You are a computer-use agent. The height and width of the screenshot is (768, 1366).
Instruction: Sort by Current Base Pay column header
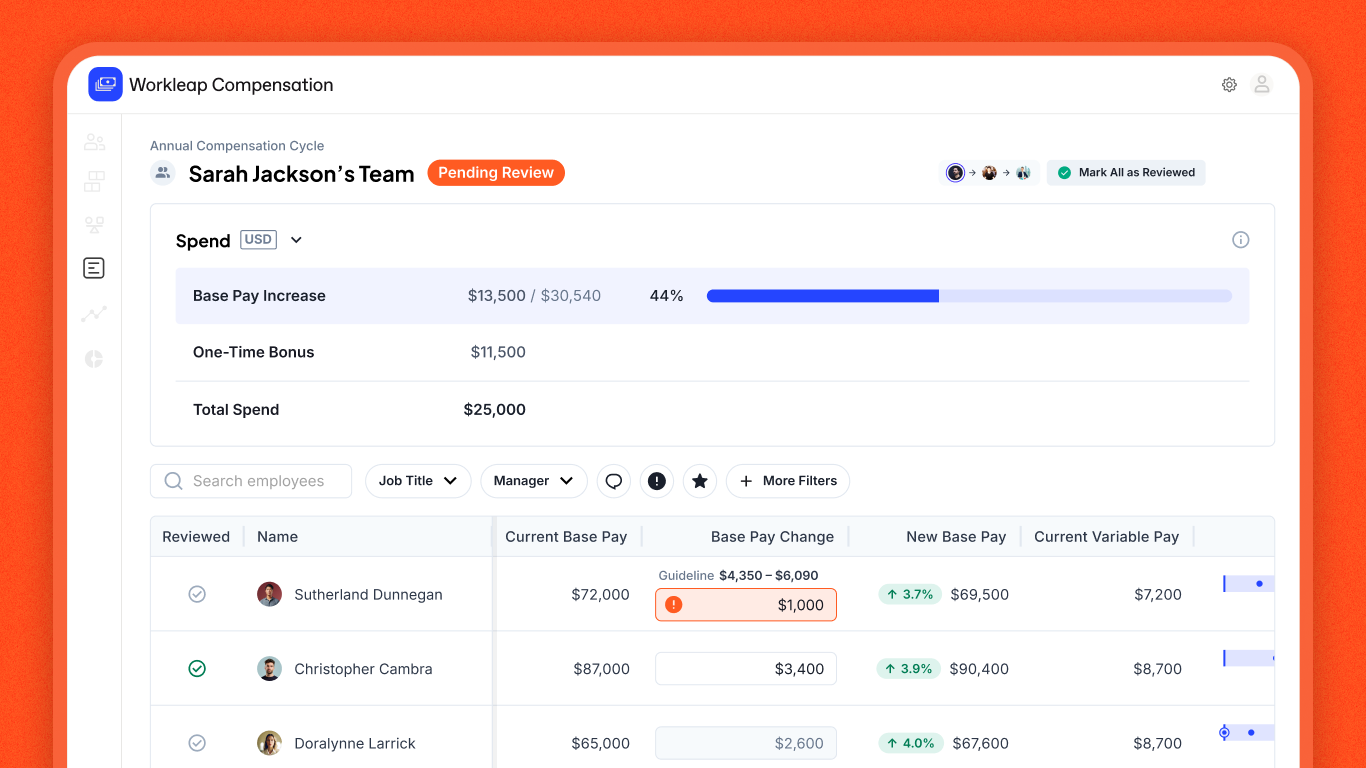(x=566, y=537)
